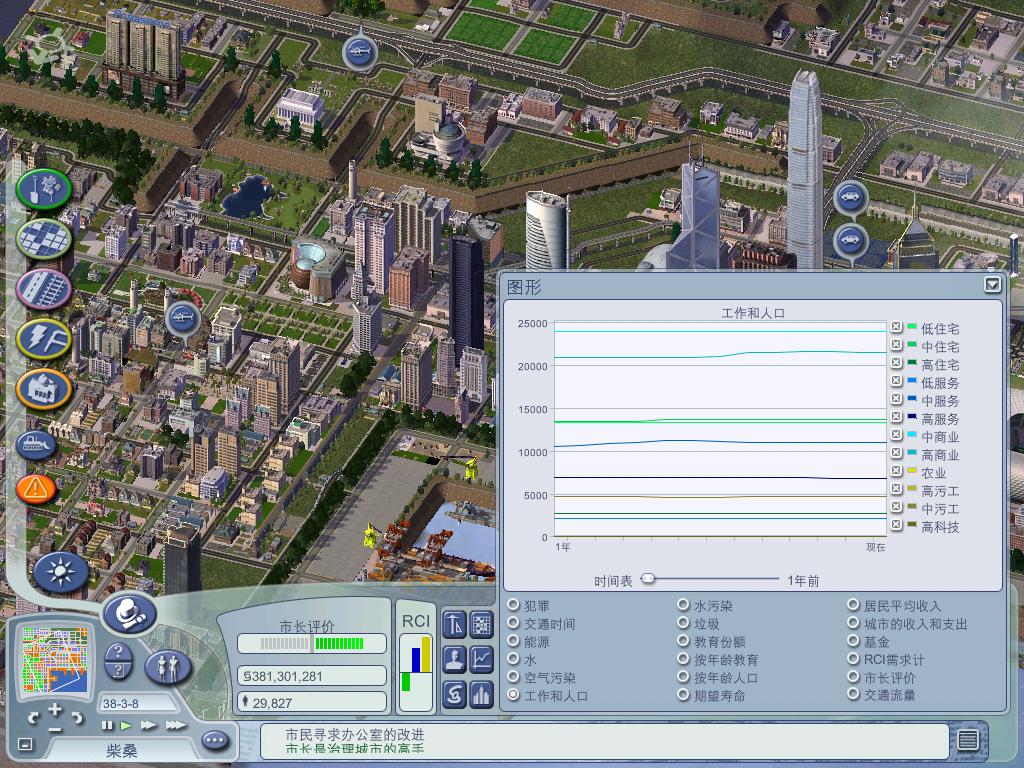Toggle the 高科技 graph line checkbox

pyautogui.click(x=896, y=524)
